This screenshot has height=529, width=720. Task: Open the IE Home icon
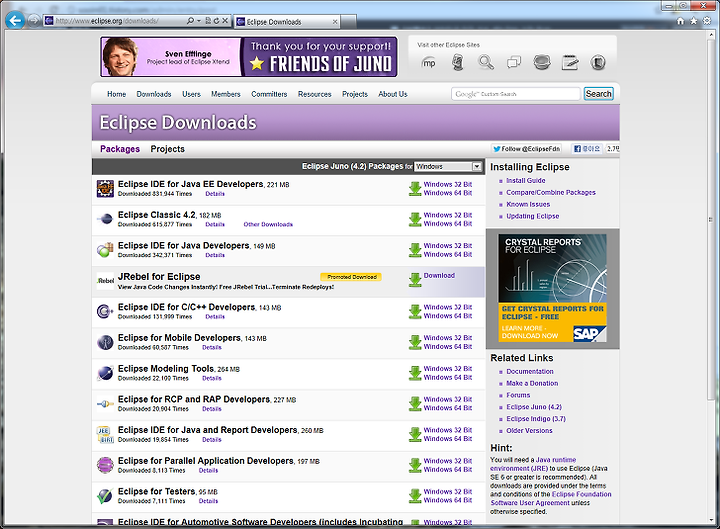click(681, 21)
